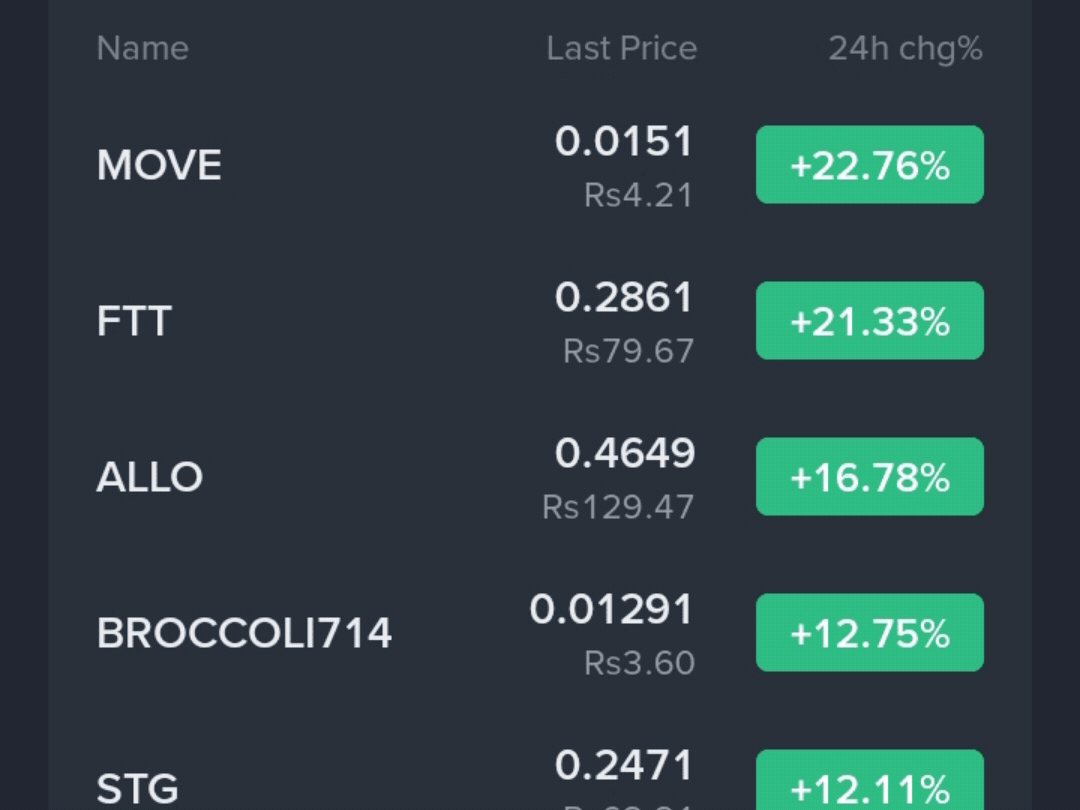Click the STG price 0.2471

[x=623, y=765]
